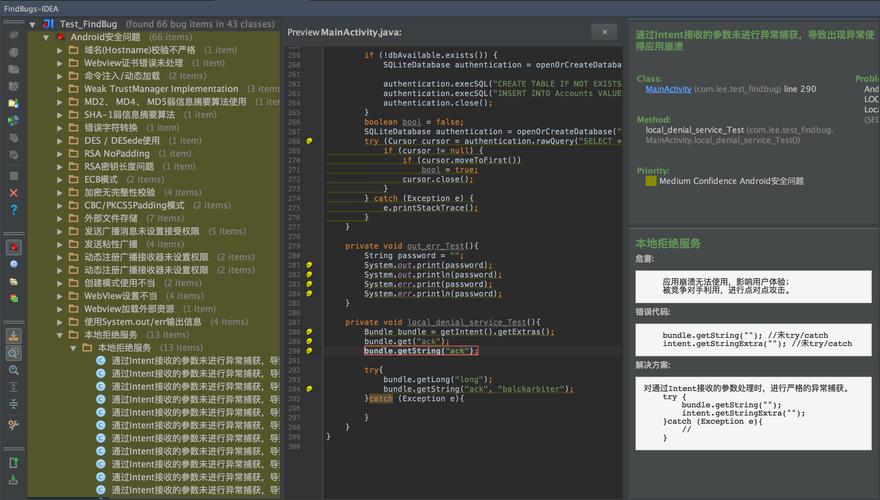Click the magnifier zoom icon in left toolbar

point(13,370)
